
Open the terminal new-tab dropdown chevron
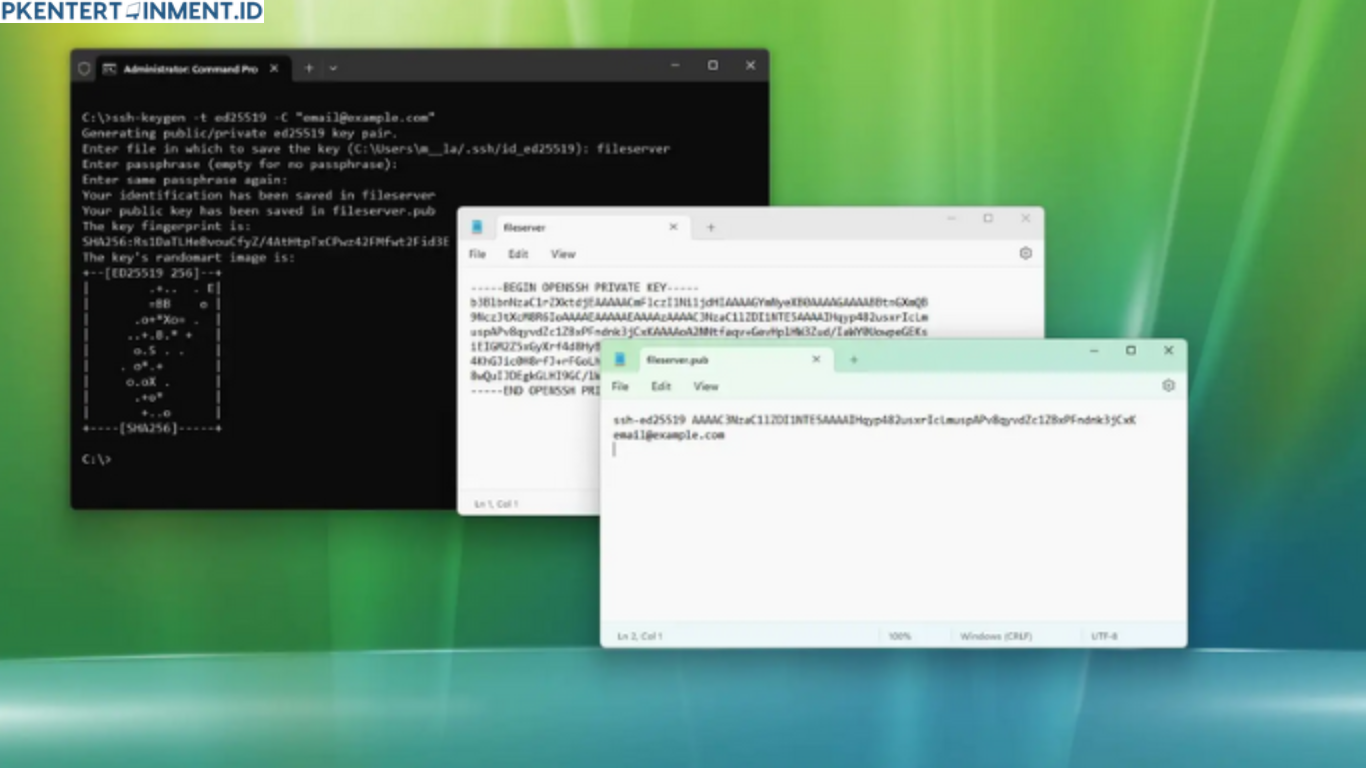[x=331, y=68]
